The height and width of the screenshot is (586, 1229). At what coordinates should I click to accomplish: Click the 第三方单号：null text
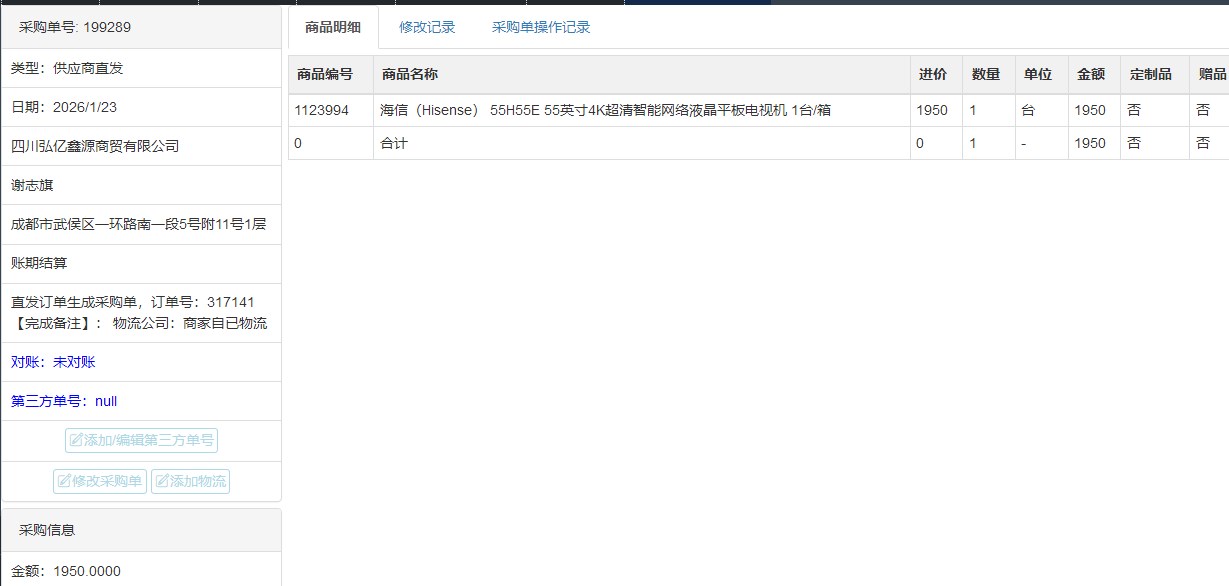point(64,401)
